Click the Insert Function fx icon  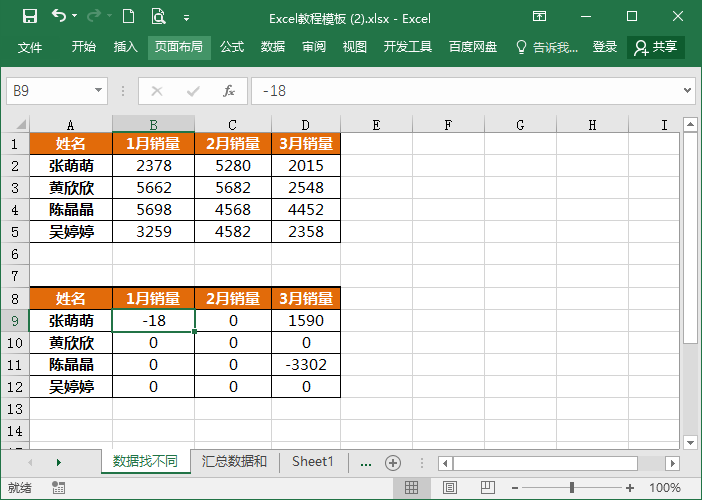coord(228,91)
